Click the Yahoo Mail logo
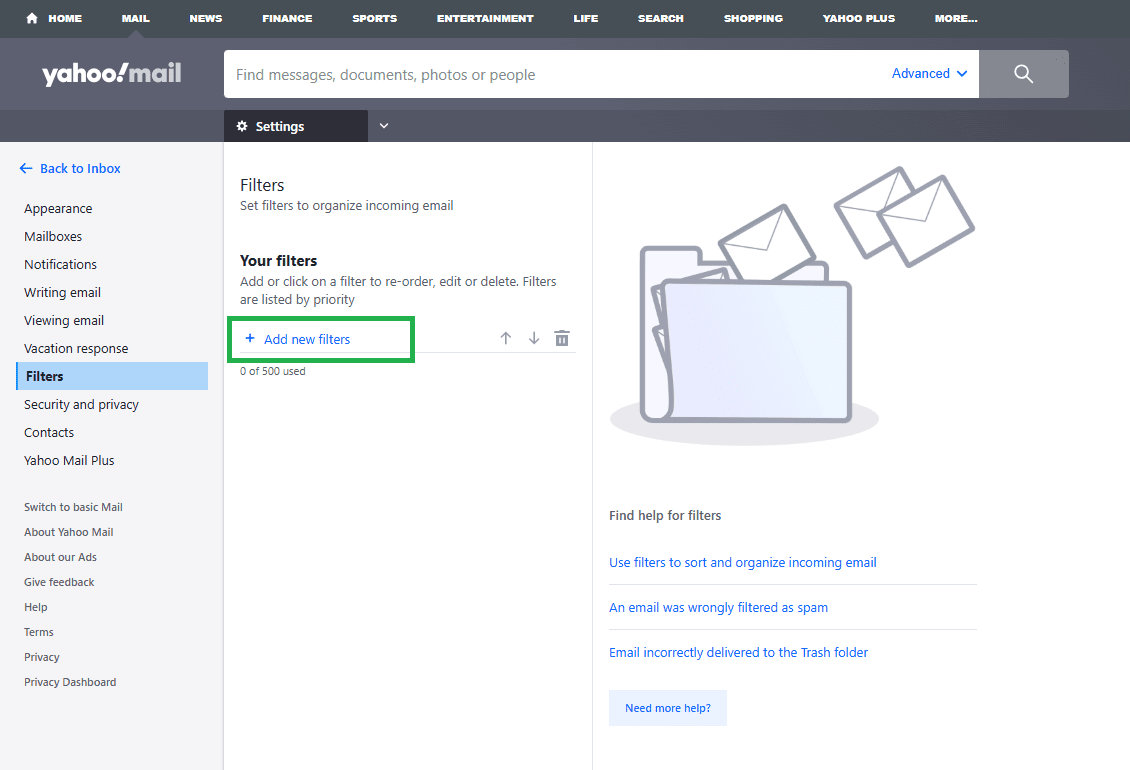The image size is (1130, 770). [112, 74]
